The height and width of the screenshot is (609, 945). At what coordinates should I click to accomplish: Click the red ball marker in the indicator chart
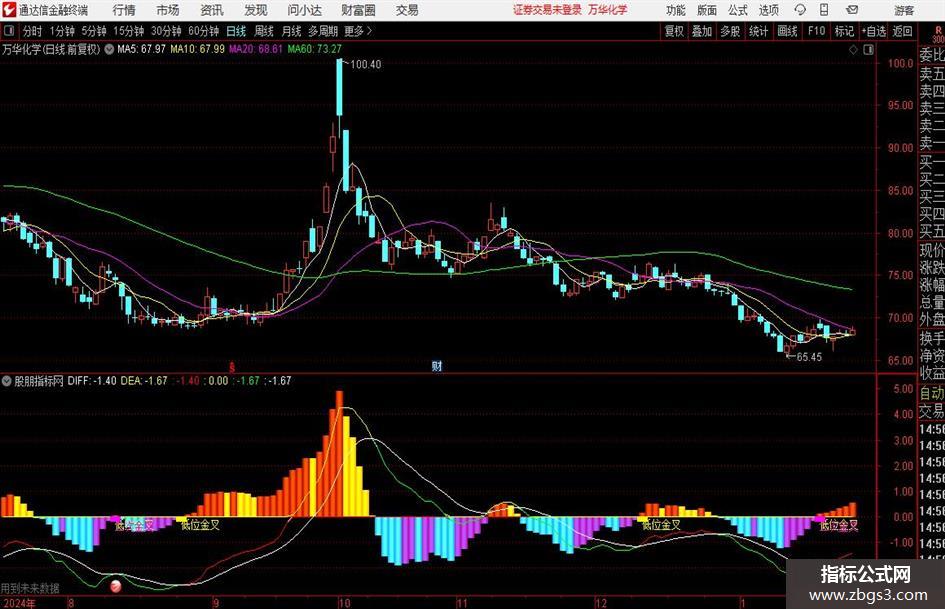pyautogui.click(x=116, y=585)
